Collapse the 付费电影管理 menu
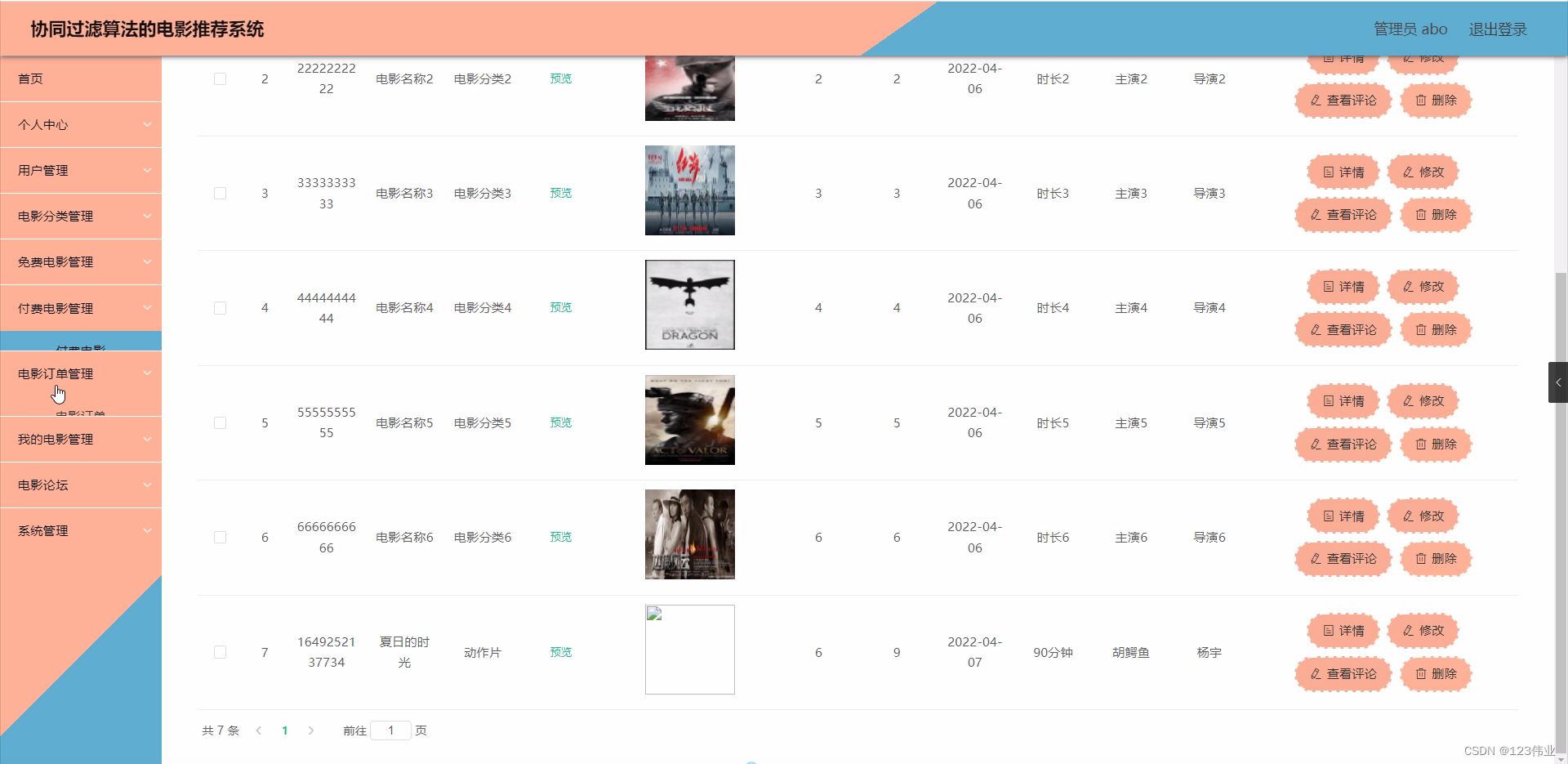Viewport: 1568px width, 764px height. (81, 307)
